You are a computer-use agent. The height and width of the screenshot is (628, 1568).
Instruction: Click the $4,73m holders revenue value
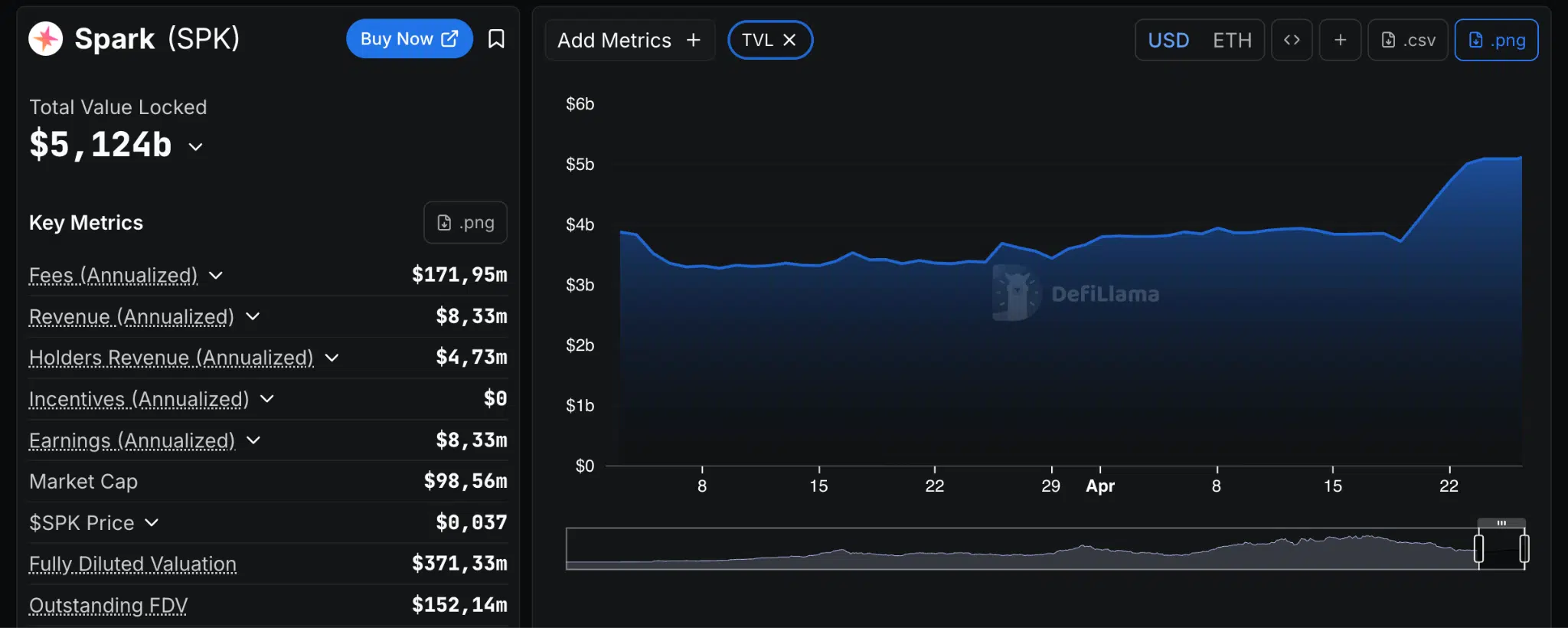472,357
